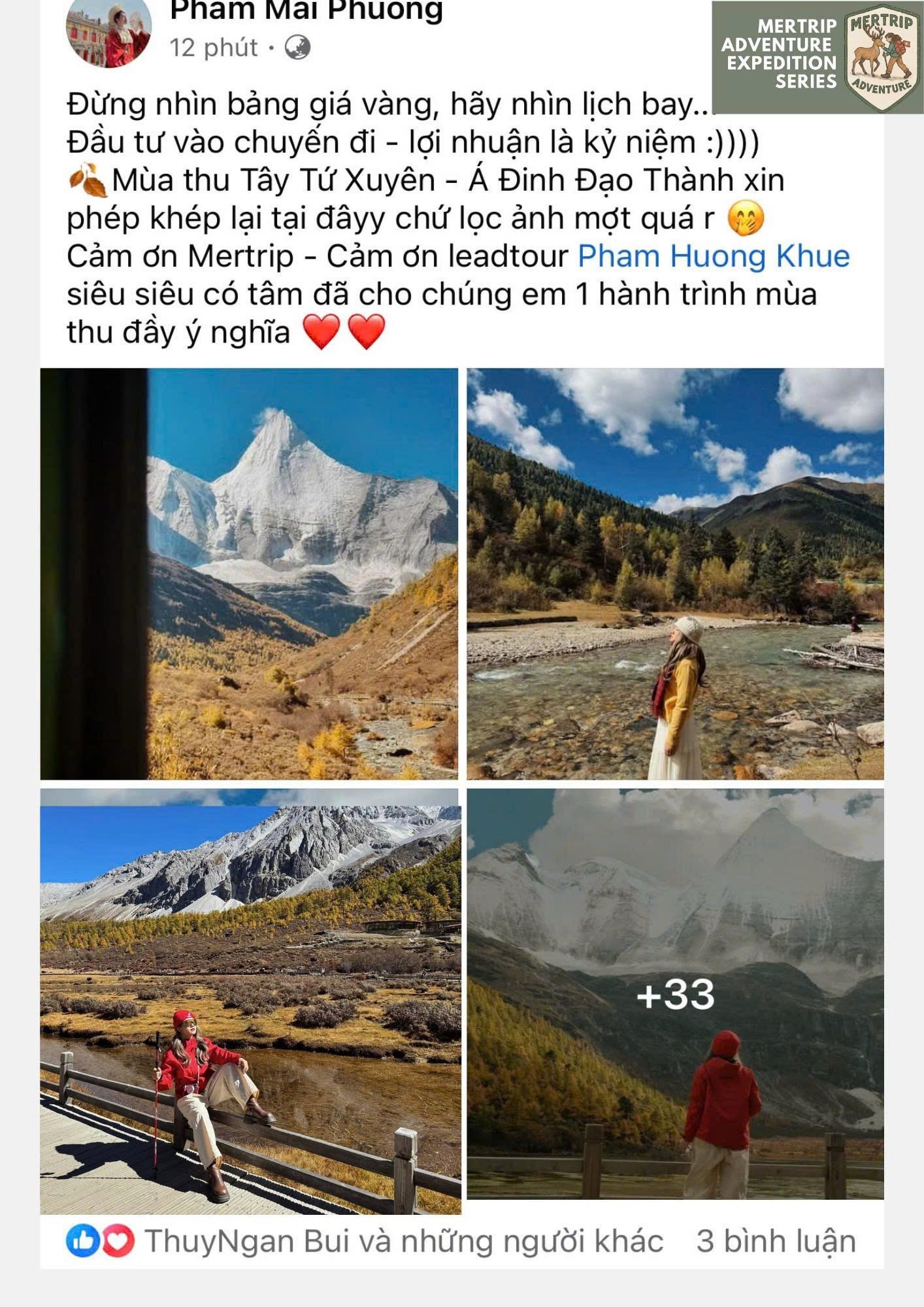Viewport: 924px width, 1307px height.
Task: Open photo of woman sitting on fence
Action: 251,1001
